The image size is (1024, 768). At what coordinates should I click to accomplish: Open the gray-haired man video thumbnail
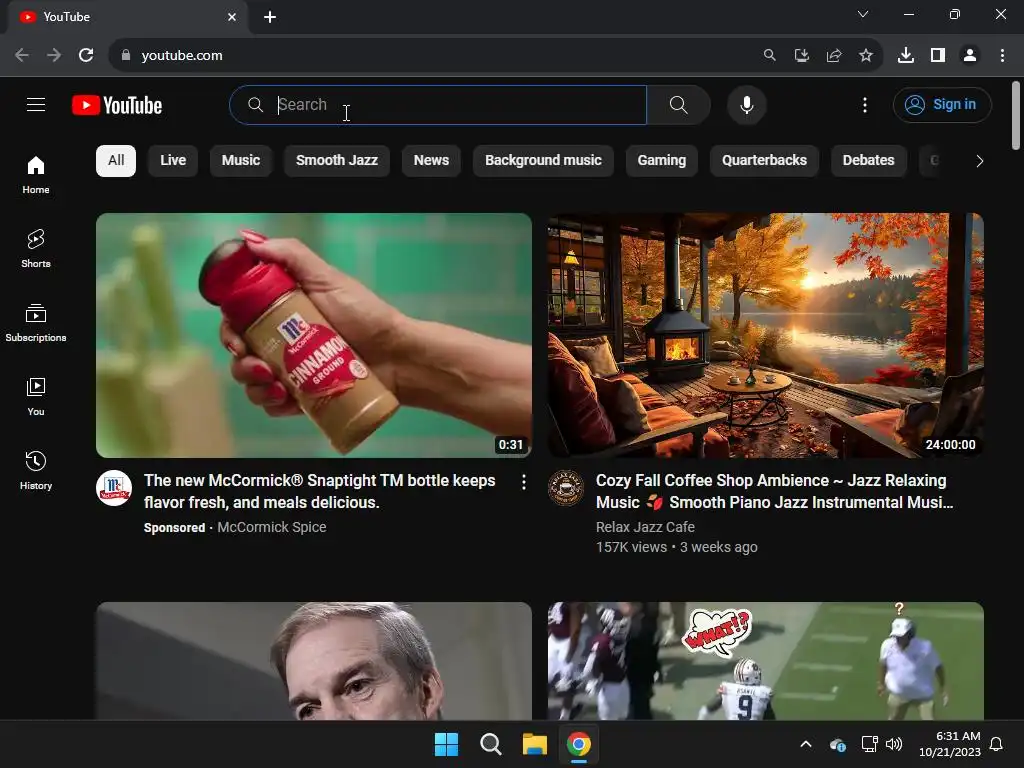[x=314, y=661]
